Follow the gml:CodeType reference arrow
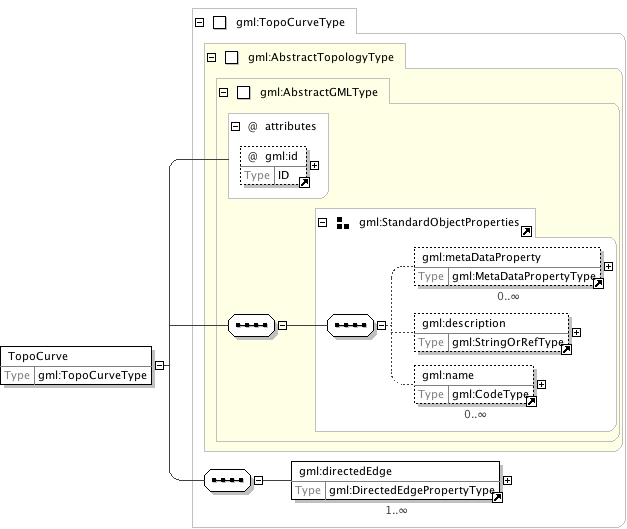The height and width of the screenshot is (529, 627). click(x=531, y=401)
